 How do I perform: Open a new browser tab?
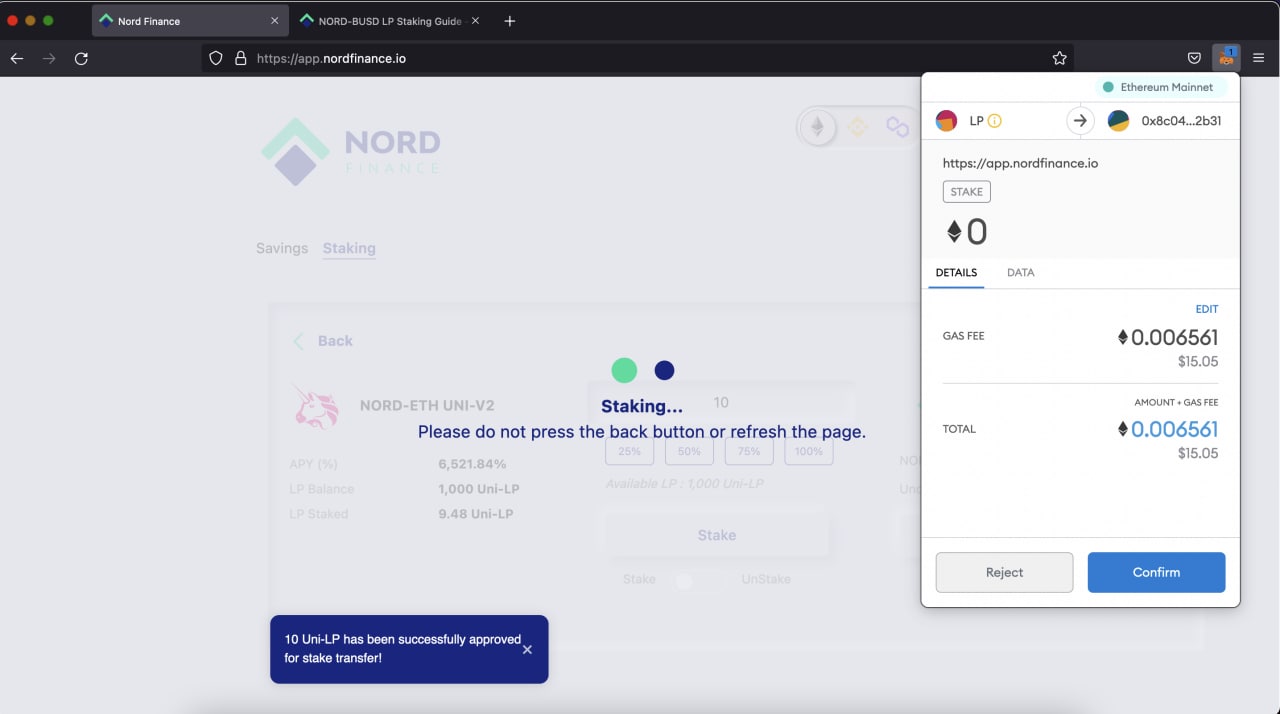click(510, 21)
